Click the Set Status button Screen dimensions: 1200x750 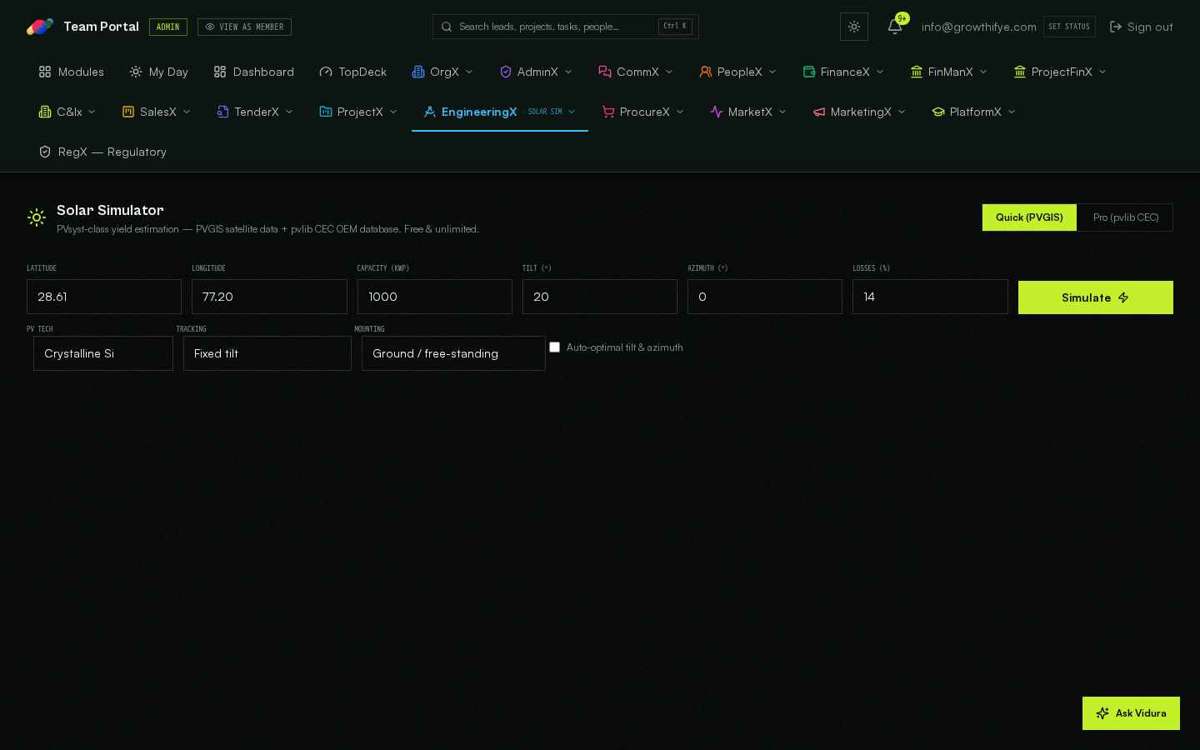pos(1069,27)
